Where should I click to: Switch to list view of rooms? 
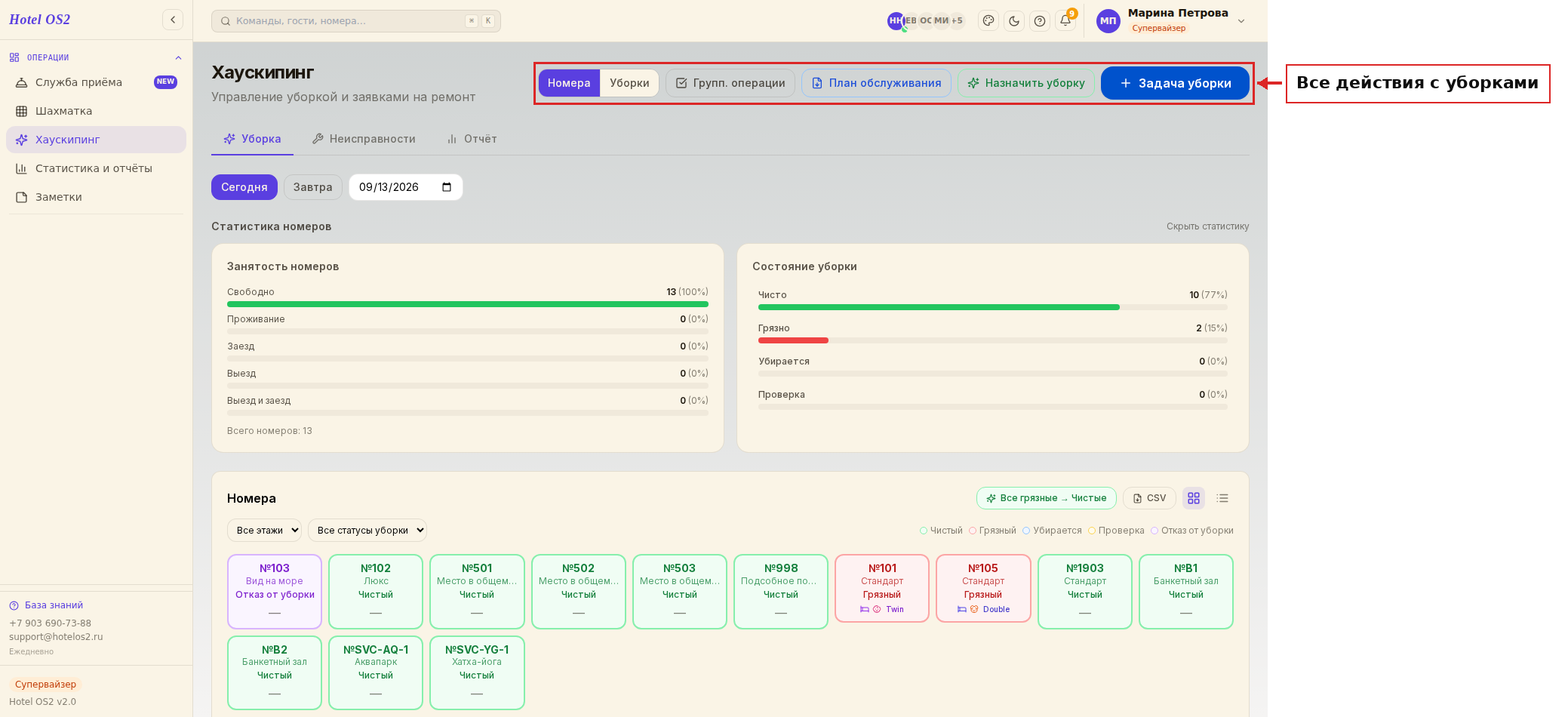tap(1222, 498)
